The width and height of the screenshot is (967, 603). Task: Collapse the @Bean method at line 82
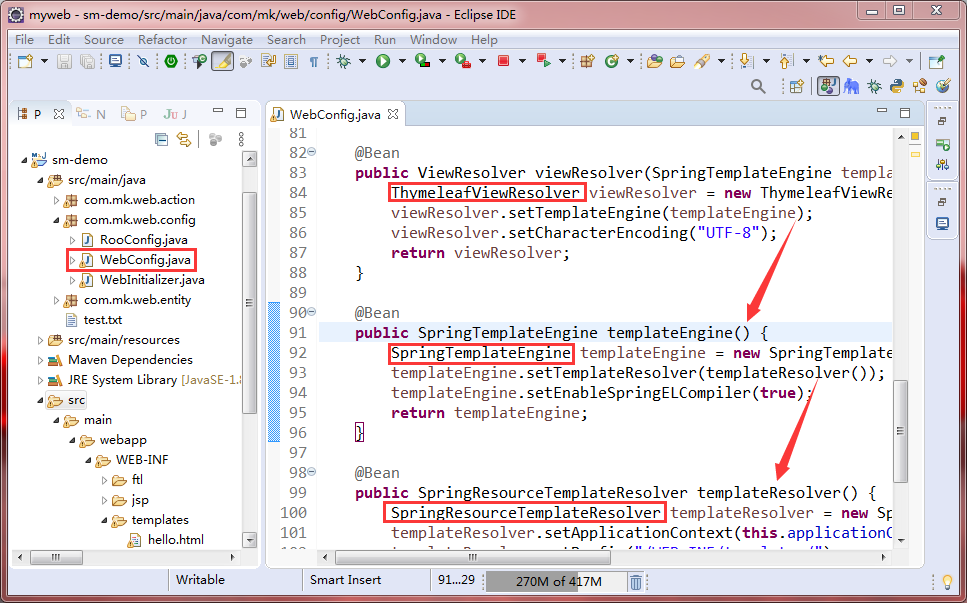click(312, 152)
